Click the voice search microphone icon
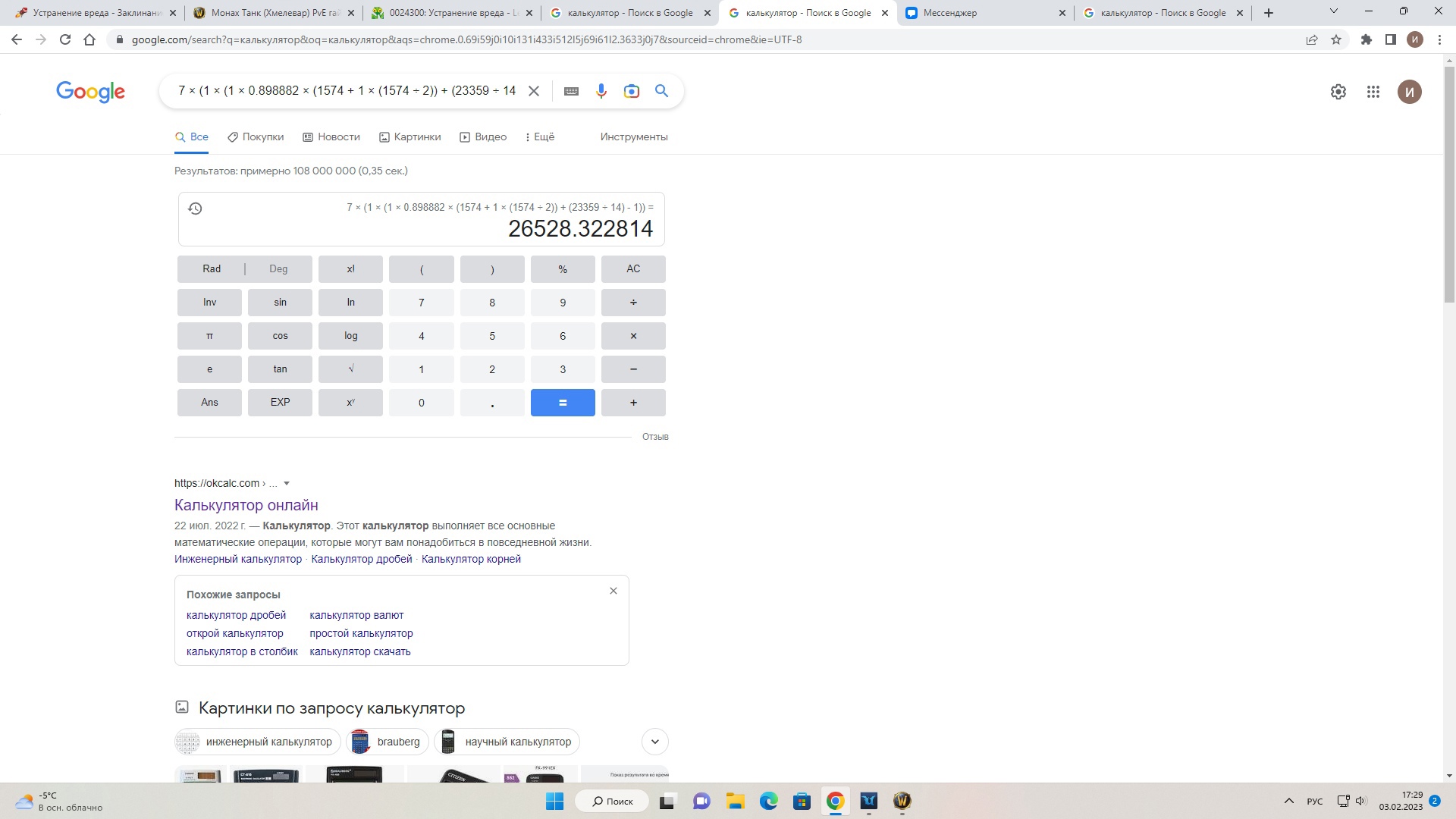 click(x=601, y=91)
